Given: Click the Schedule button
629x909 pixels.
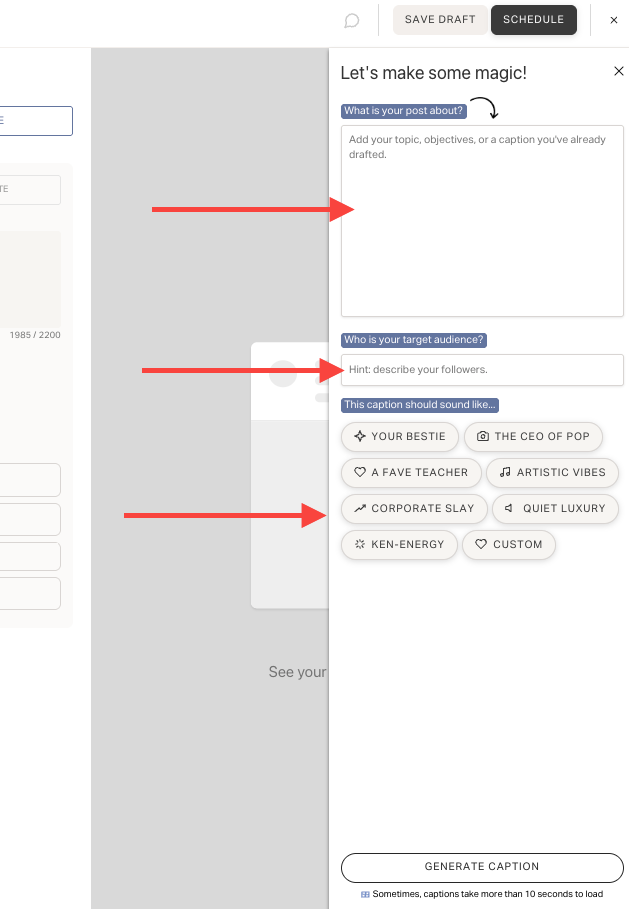Looking at the screenshot, I should pyautogui.click(x=533, y=20).
